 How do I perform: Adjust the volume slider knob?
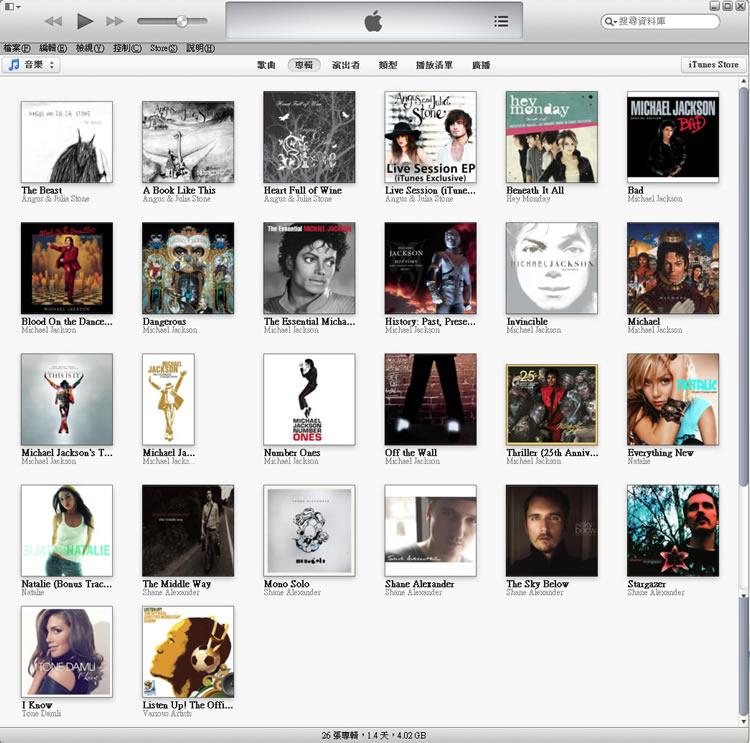click(x=182, y=21)
